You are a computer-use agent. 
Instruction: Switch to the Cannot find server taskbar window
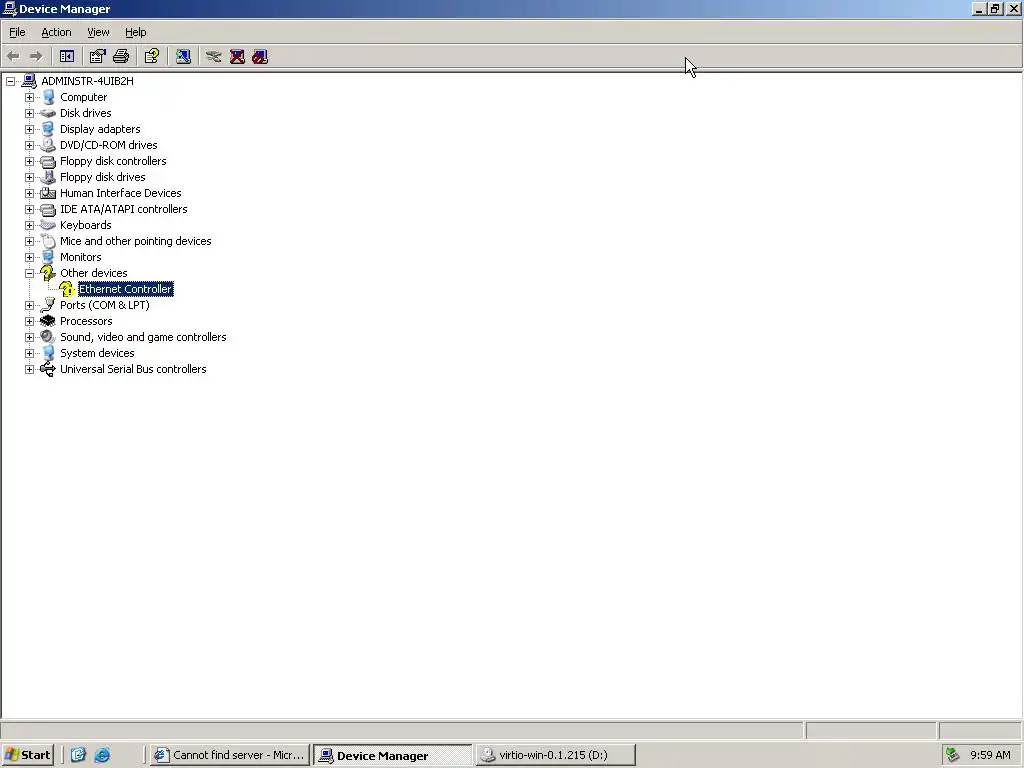click(x=229, y=755)
